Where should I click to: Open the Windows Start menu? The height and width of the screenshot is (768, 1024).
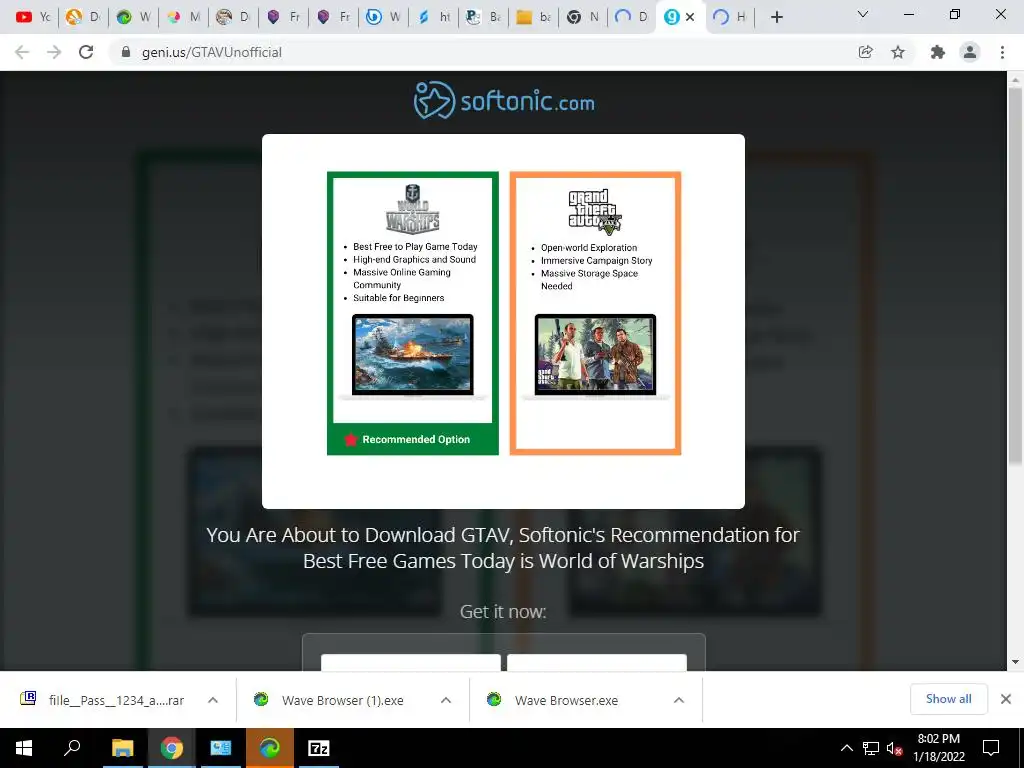click(x=24, y=748)
